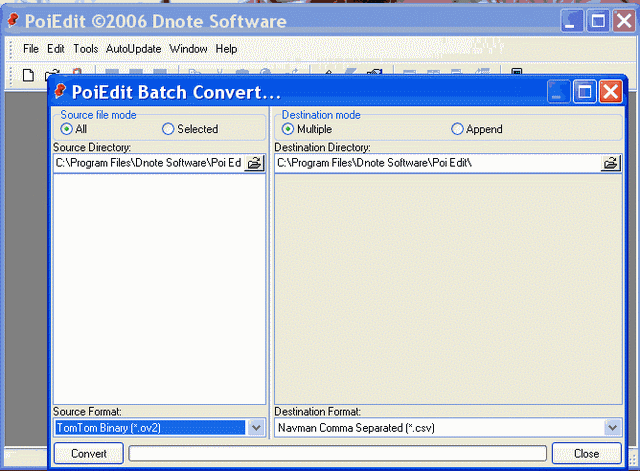Browse for destination directory folder icon
This screenshot has height=471, width=640.
(x=610, y=163)
